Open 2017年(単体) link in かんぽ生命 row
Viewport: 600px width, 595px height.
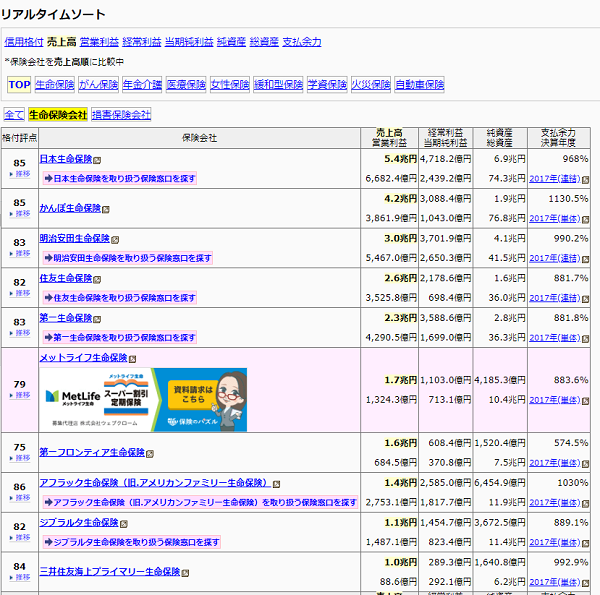pos(555,218)
